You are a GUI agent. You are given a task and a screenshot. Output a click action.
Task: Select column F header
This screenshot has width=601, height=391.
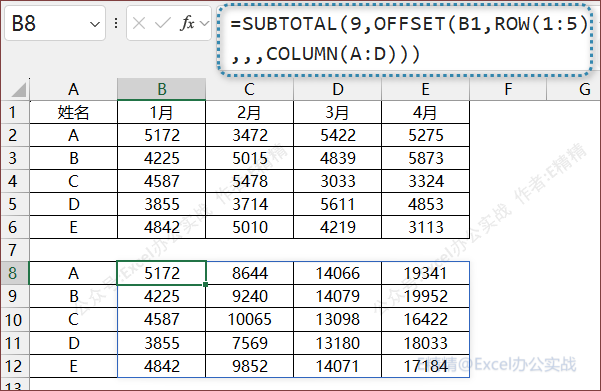point(508,89)
